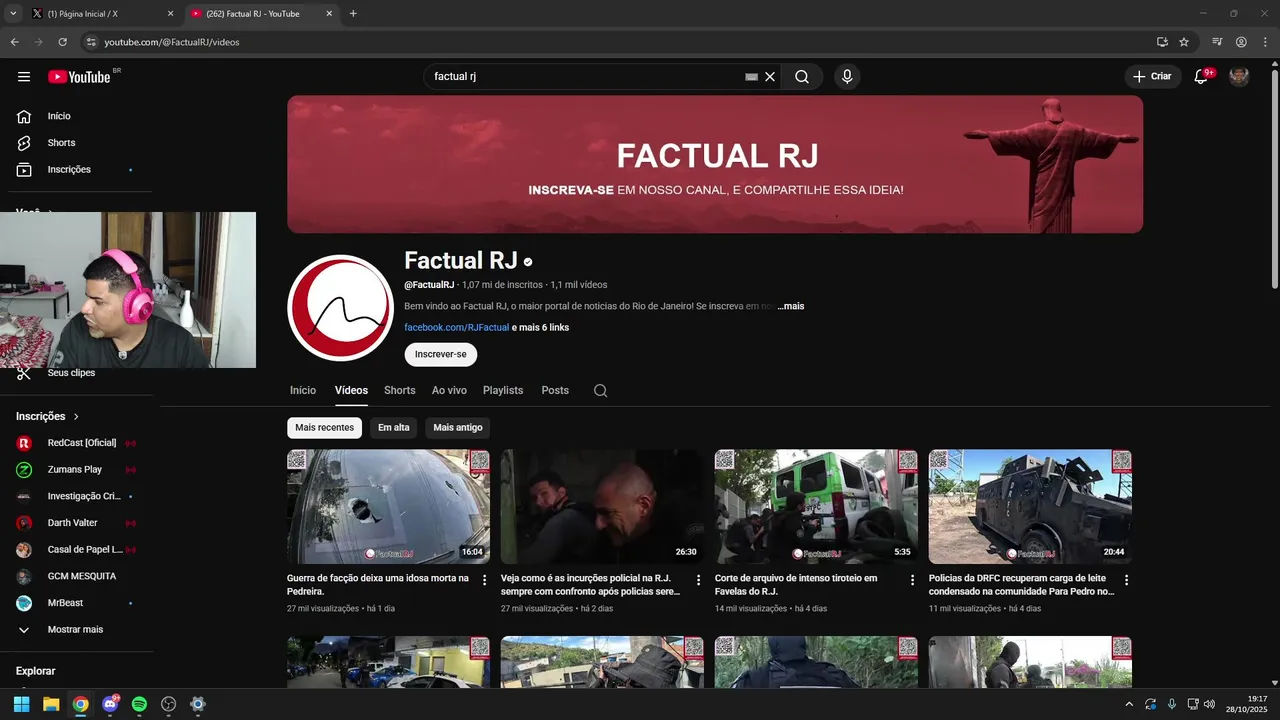1280x720 pixels.
Task: Go back in Chrome
Action: pos(14,42)
